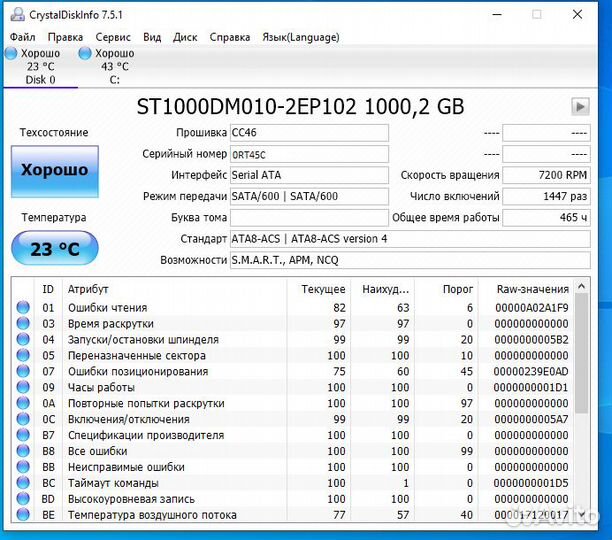Screen dimensions: 612x540
Task: Click raw value 0000000001D1
Action: click(x=531, y=387)
